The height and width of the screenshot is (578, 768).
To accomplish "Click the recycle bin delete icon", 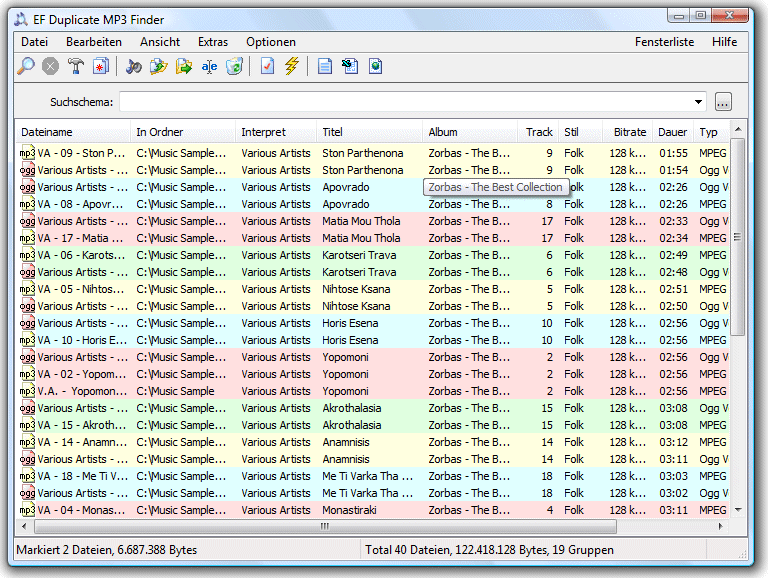I will pyautogui.click(x=234, y=67).
